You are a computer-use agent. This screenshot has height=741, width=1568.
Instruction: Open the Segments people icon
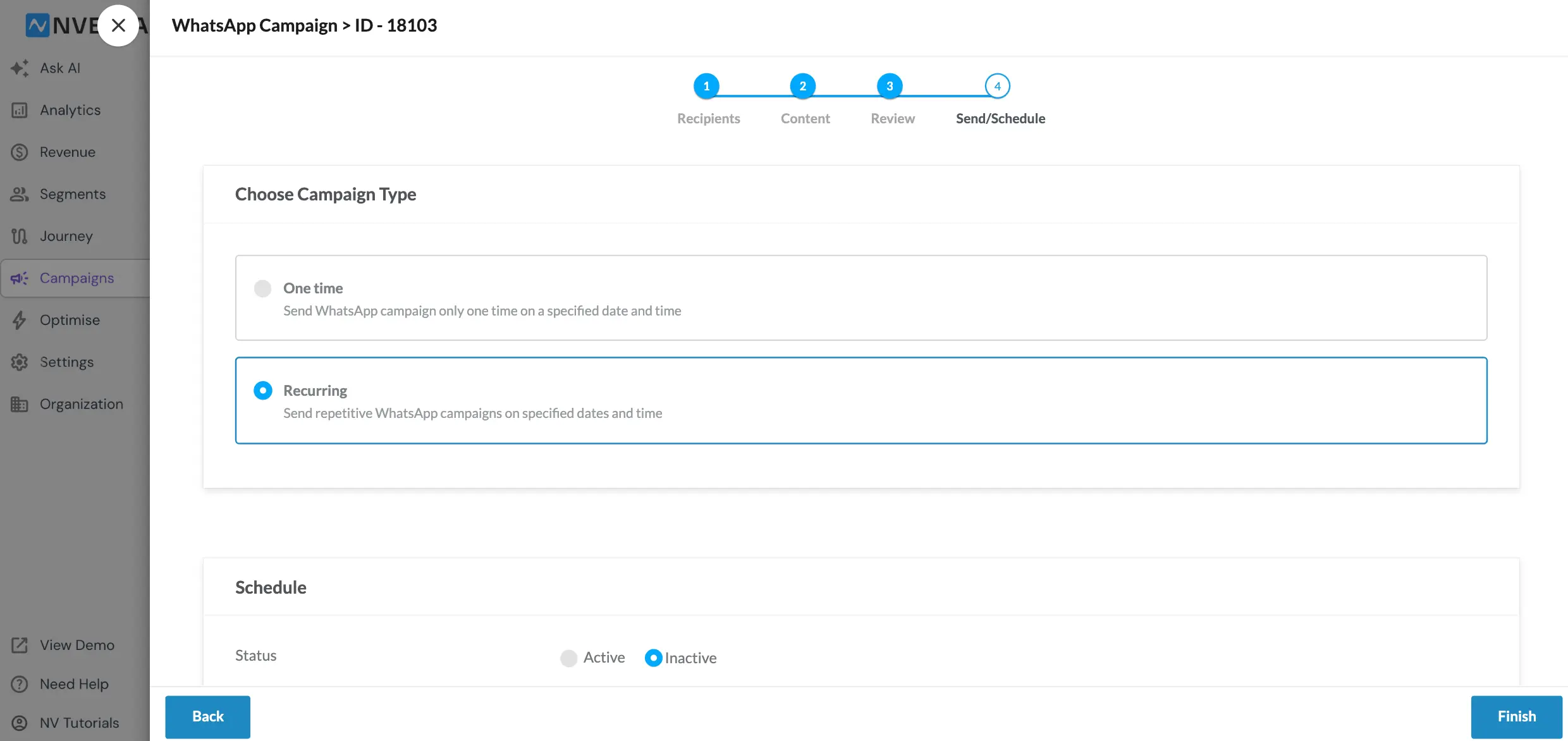click(x=20, y=194)
